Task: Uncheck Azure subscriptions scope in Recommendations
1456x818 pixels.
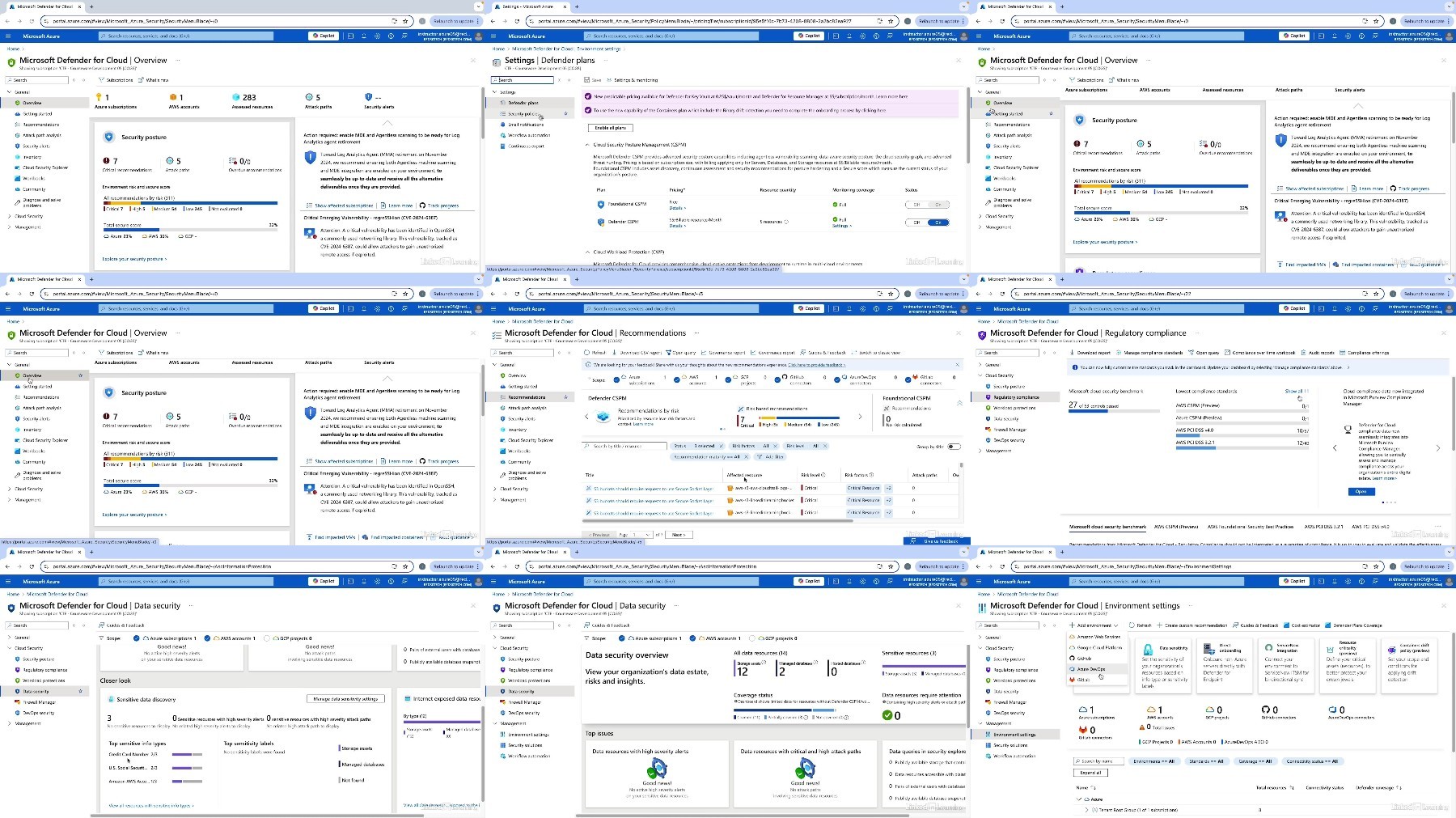Action: 617,379
